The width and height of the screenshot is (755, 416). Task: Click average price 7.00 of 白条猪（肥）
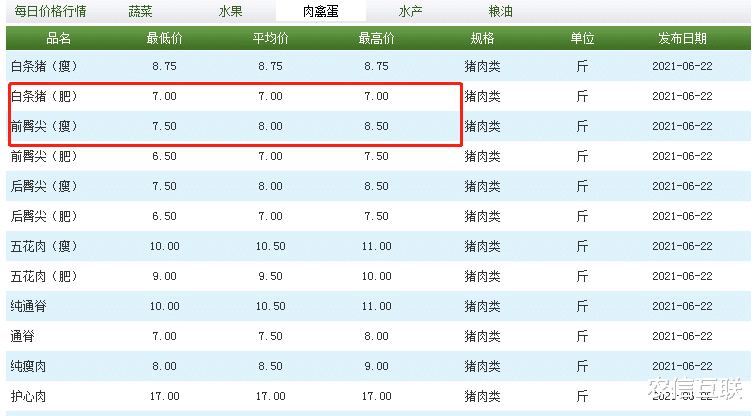(271, 96)
